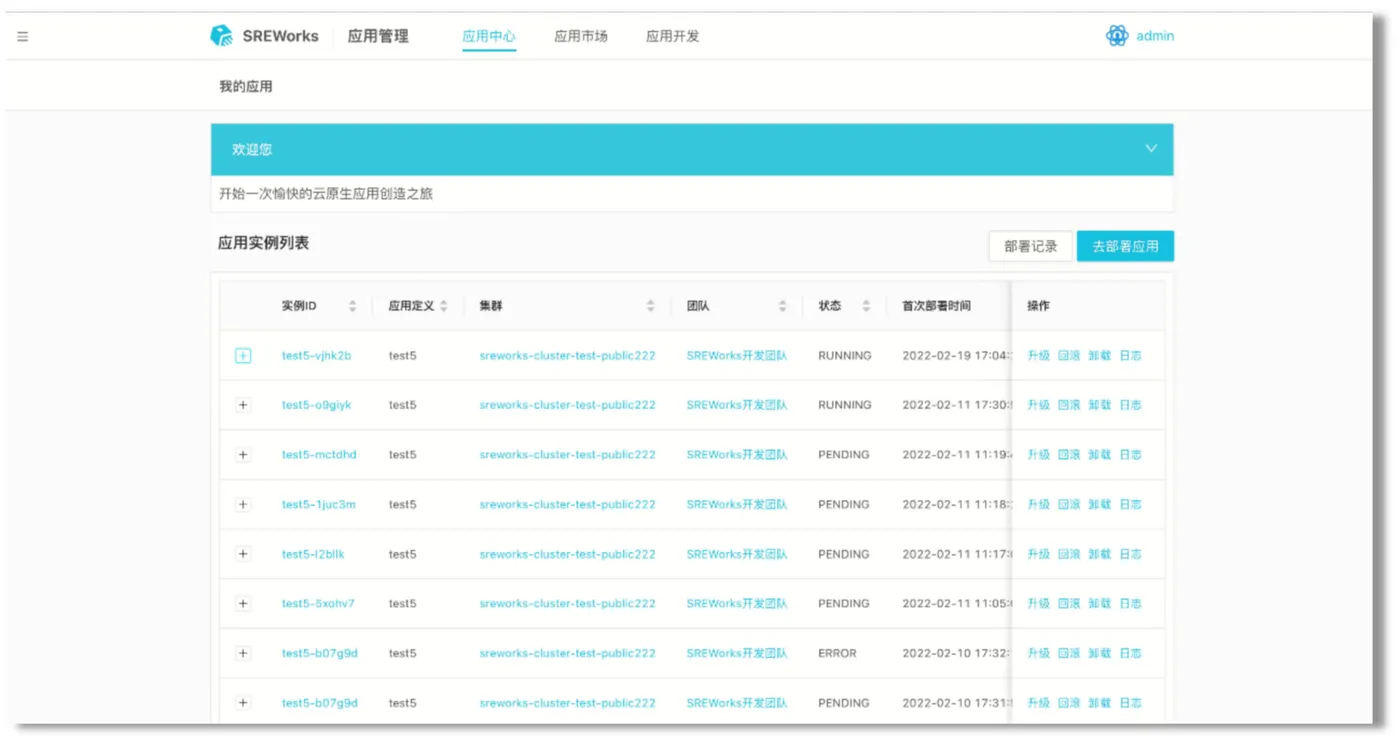Open 部署记录 deployment records
This screenshot has height=743, width=1400.
click(1030, 246)
